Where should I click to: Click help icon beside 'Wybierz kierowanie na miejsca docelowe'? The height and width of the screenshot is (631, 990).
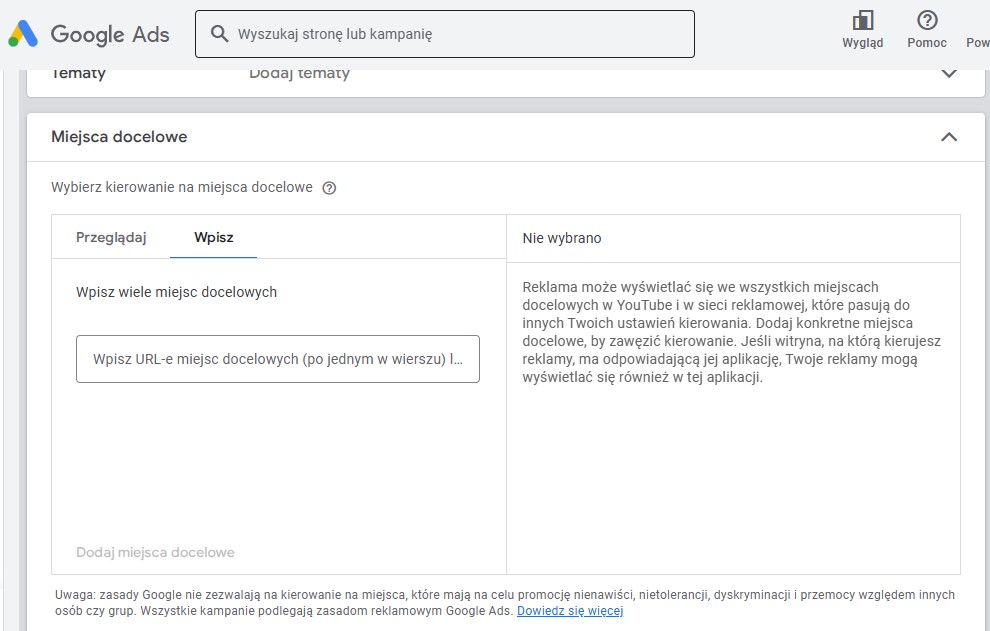pos(329,188)
